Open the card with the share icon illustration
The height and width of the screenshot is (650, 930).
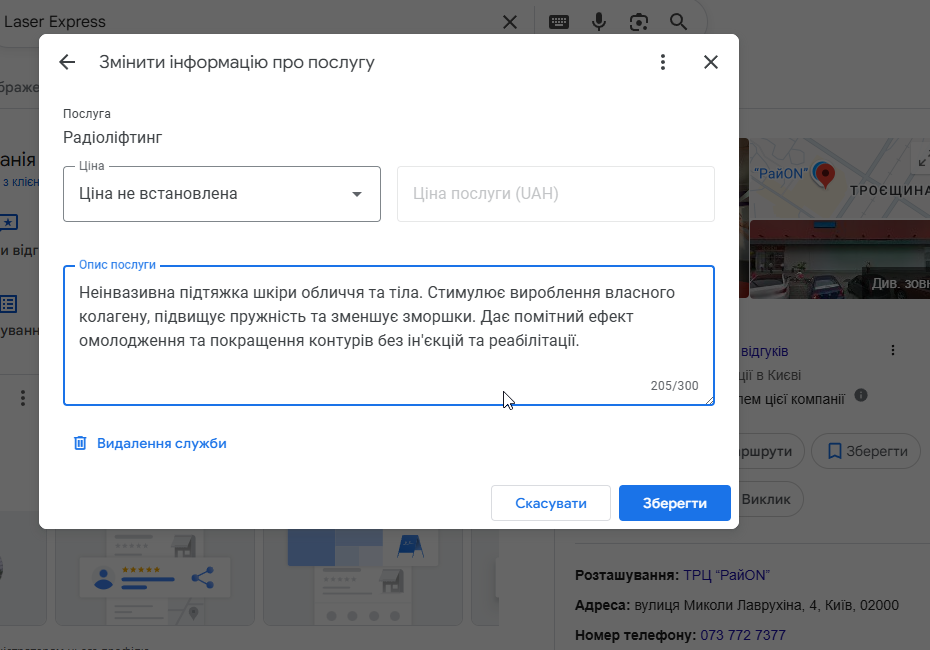point(155,578)
